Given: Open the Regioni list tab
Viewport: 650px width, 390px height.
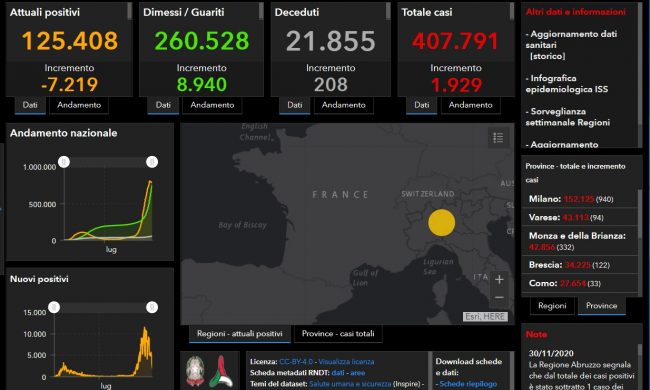Looking at the screenshot, I should (552, 306).
